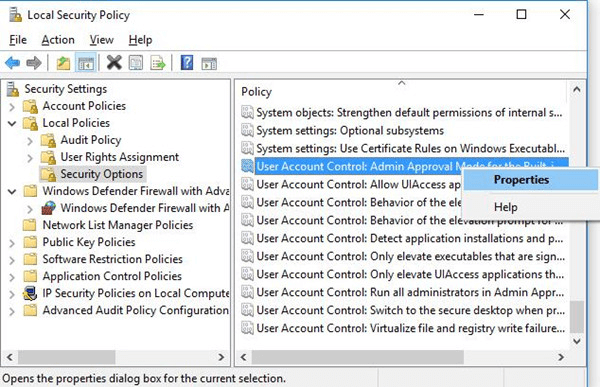
Task: Click the Local Security Policy title bar icon
Action: (15, 15)
